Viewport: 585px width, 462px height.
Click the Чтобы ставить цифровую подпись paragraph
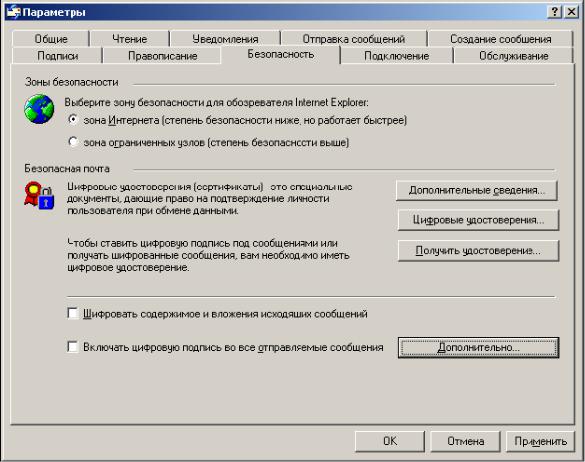point(208,255)
